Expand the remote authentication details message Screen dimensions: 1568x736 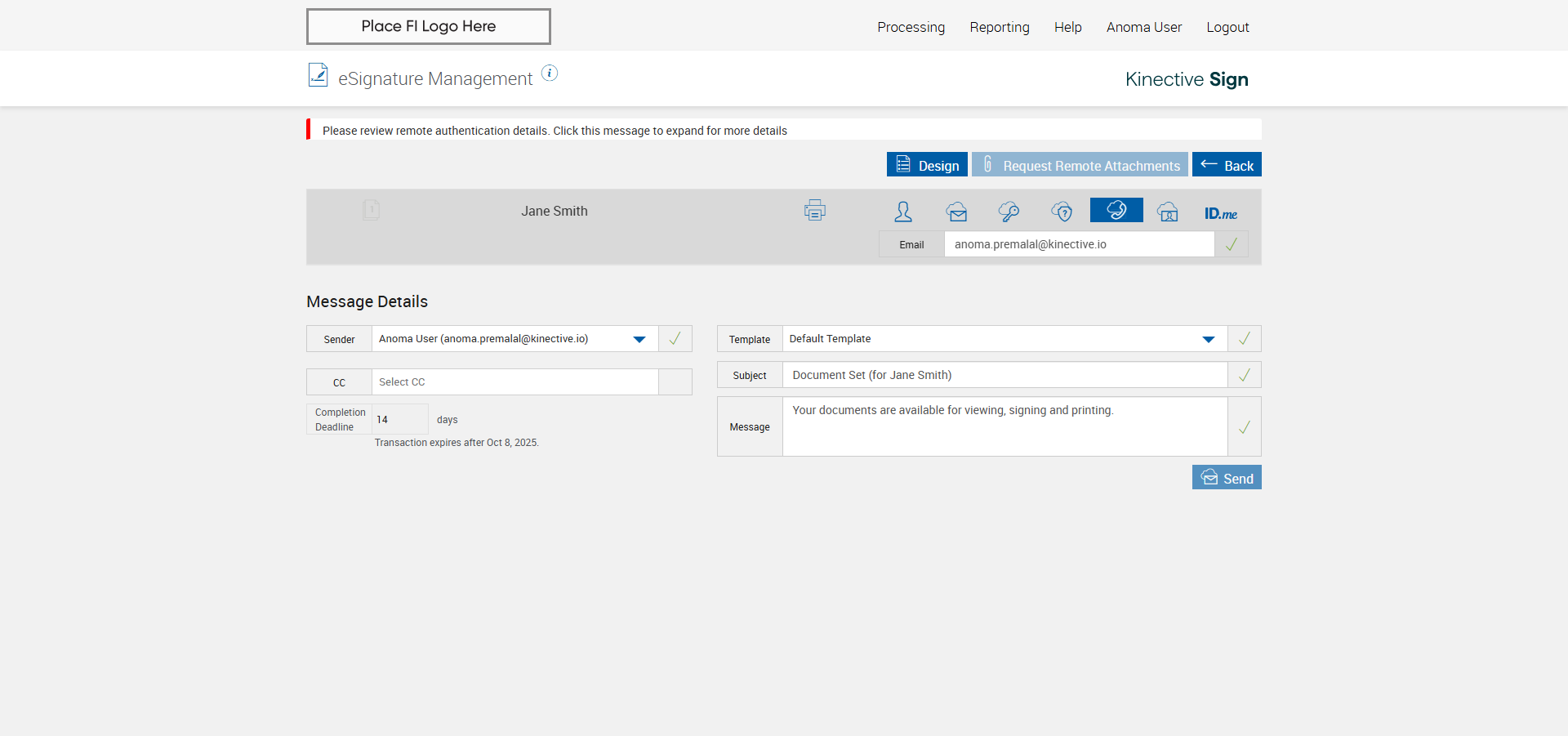pos(555,131)
